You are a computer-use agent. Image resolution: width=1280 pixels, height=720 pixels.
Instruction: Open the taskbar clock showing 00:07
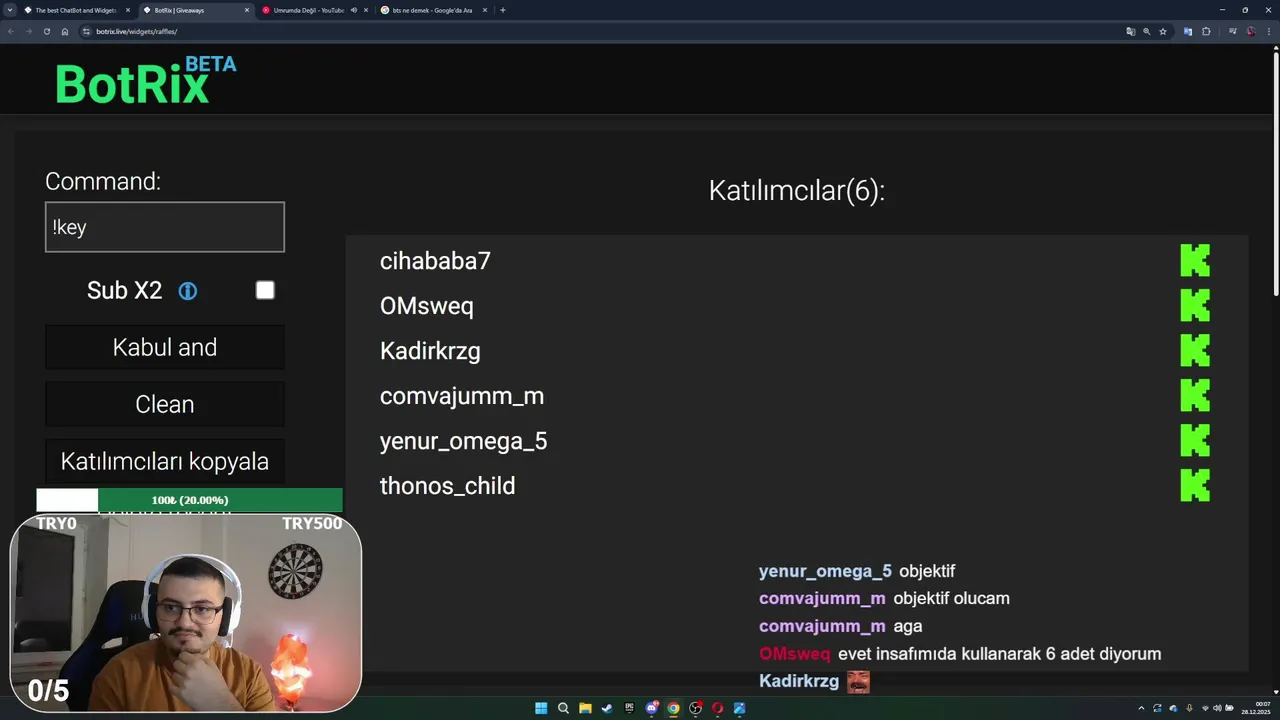[1256, 708]
